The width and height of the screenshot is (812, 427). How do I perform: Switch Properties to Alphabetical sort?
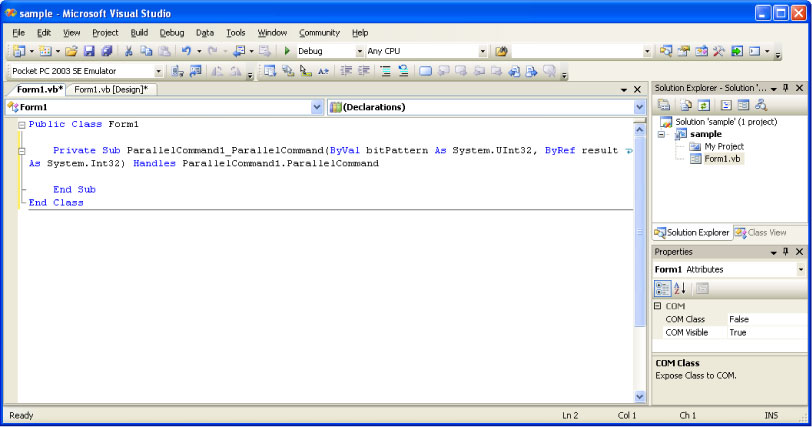[680, 288]
